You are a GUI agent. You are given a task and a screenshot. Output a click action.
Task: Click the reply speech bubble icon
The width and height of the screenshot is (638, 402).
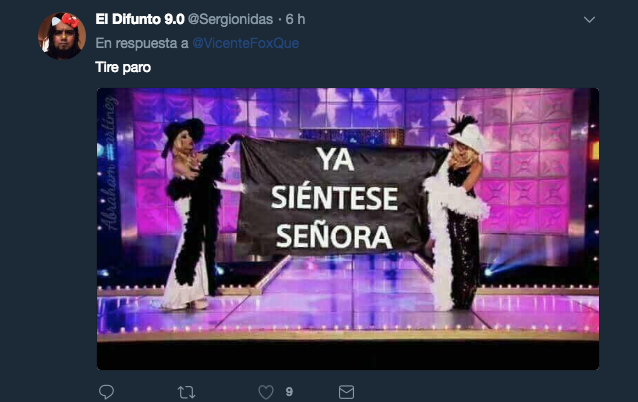click(106, 392)
